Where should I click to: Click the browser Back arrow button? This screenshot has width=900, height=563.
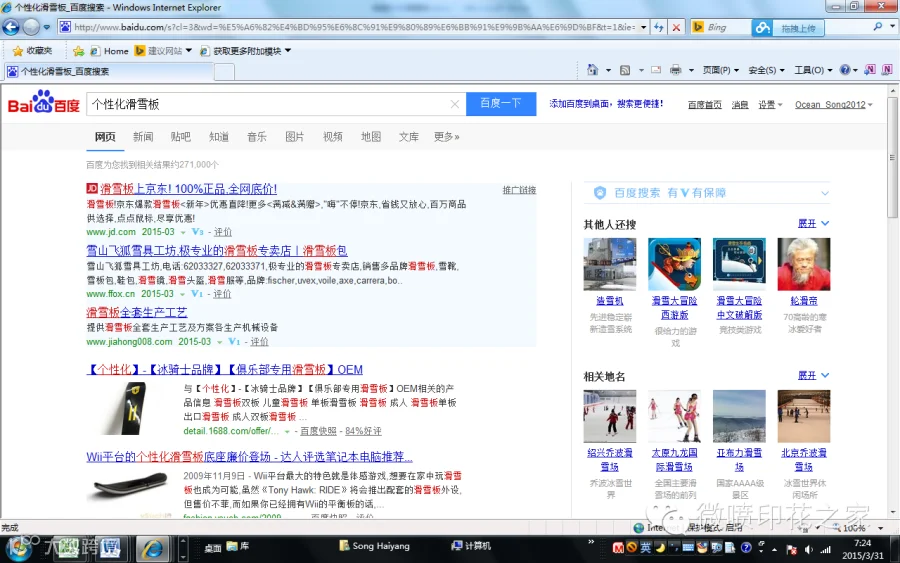point(11,27)
